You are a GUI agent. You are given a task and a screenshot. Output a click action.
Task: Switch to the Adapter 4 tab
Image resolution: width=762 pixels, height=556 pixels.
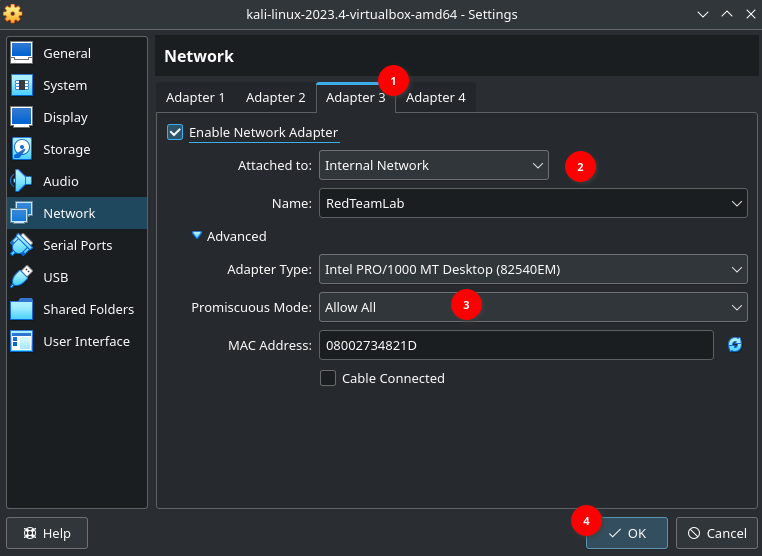coord(435,98)
